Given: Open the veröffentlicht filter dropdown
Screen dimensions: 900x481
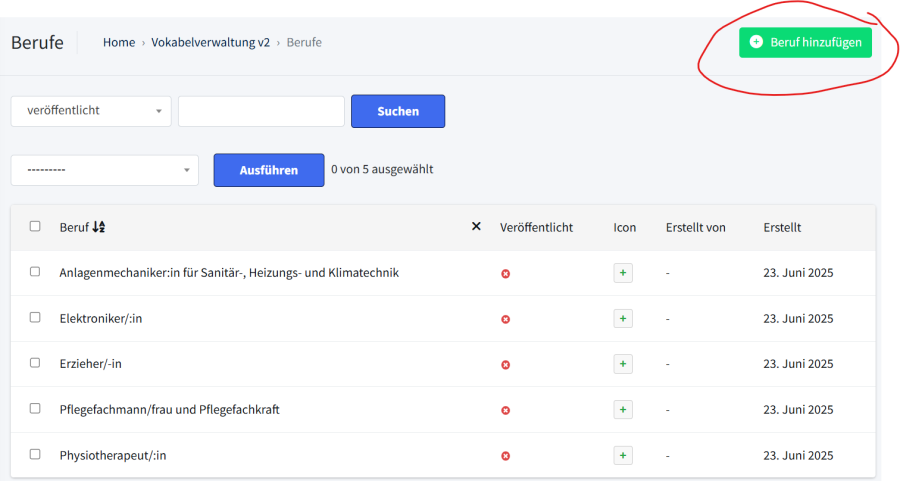Looking at the screenshot, I should (91, 111).
